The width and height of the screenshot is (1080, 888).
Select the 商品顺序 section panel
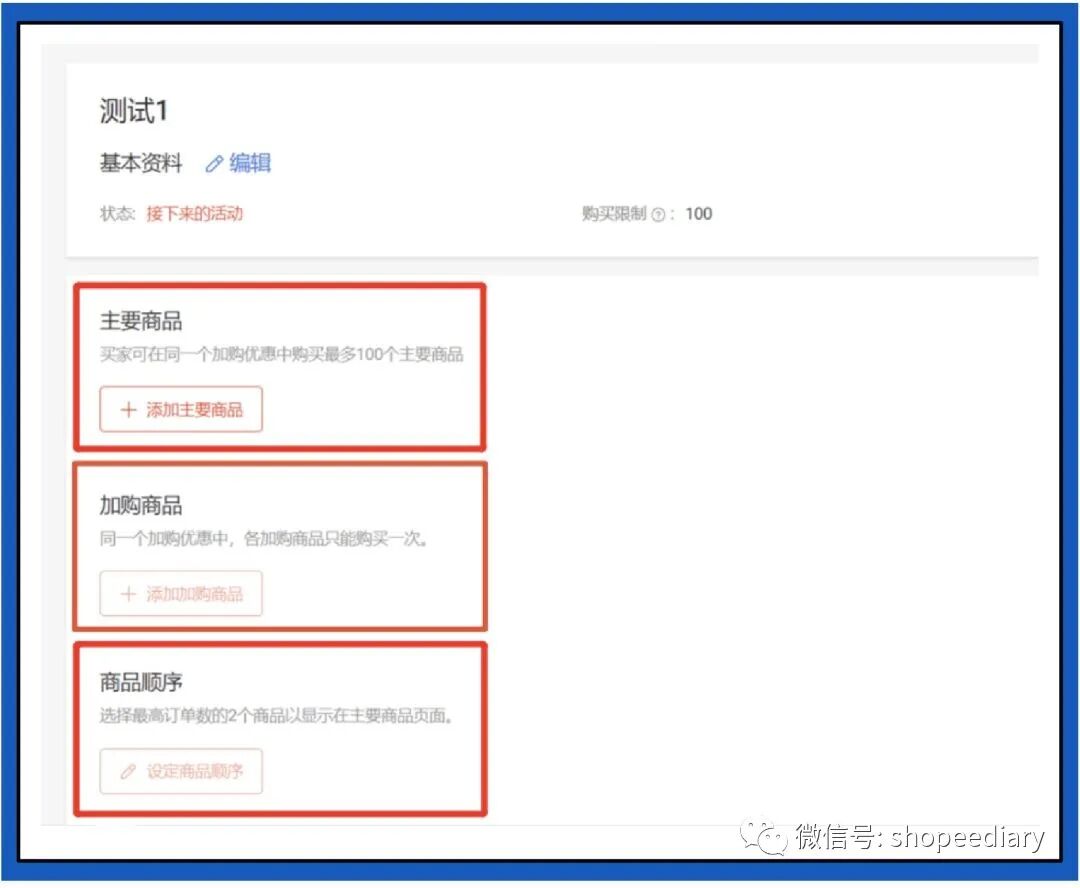281,729
